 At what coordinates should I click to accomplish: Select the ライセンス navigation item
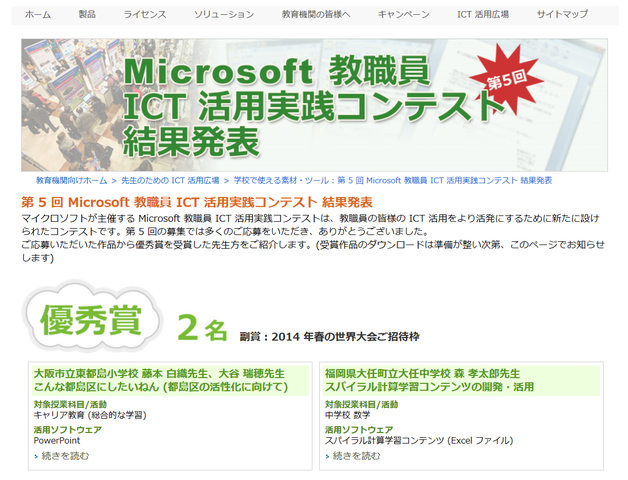click(x=145, y=14)
